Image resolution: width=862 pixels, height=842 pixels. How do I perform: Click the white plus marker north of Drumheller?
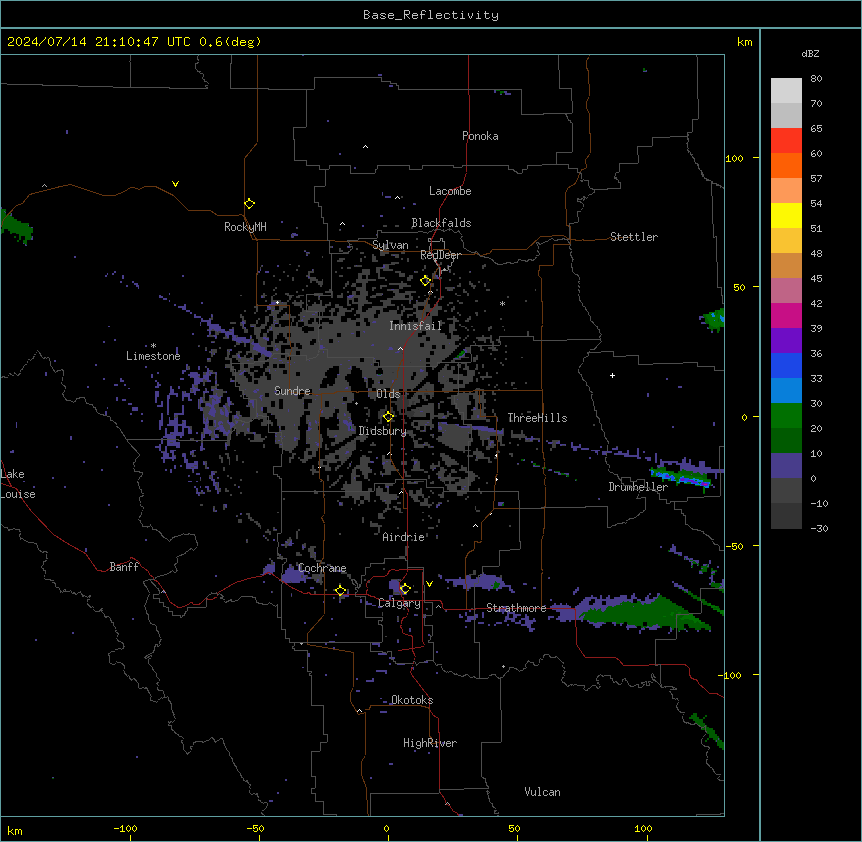click(x=612, y=375)
